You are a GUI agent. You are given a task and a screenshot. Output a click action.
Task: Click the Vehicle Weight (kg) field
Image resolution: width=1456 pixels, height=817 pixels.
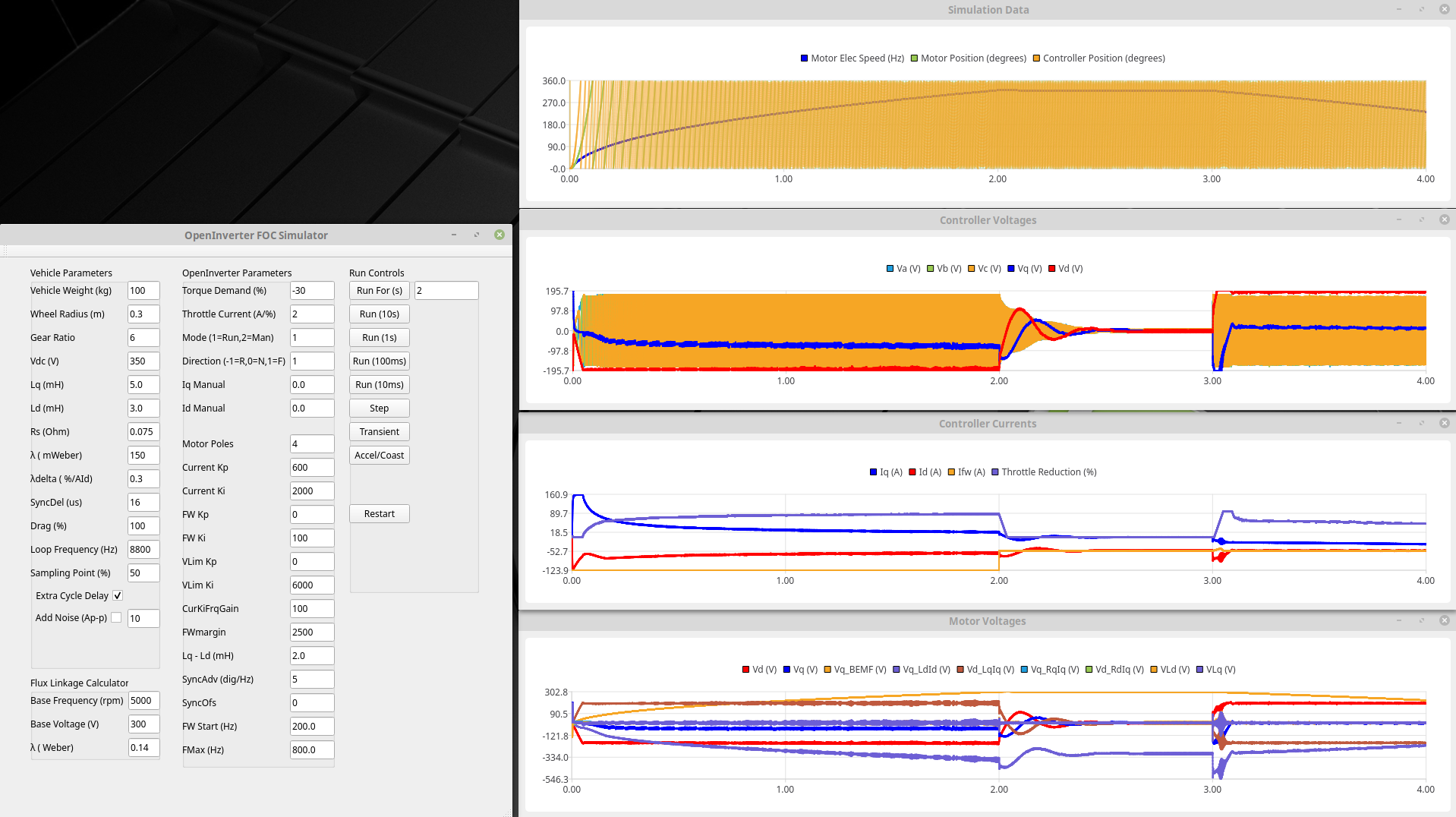click(143, 291)
